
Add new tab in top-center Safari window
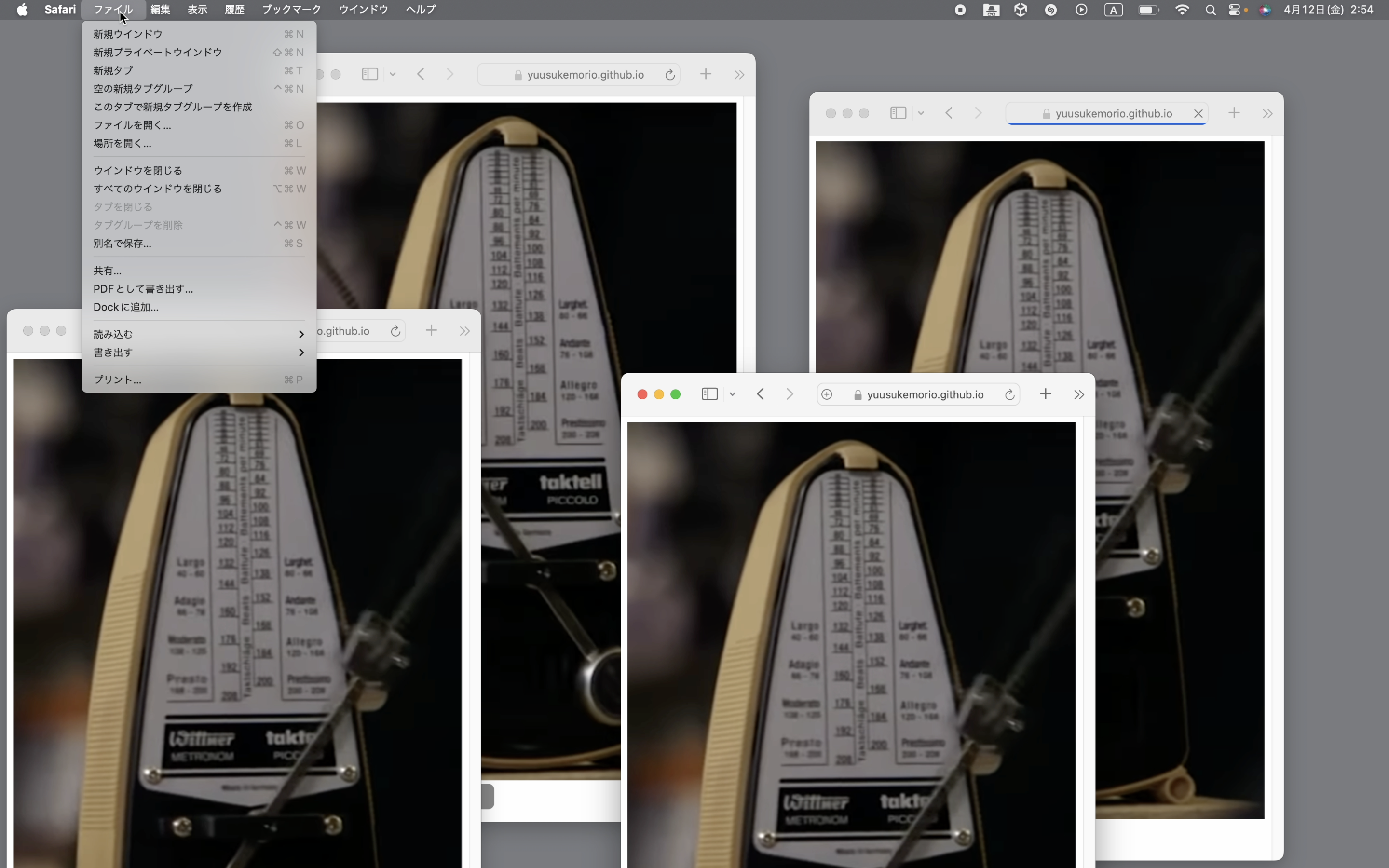tap(706, 75)
